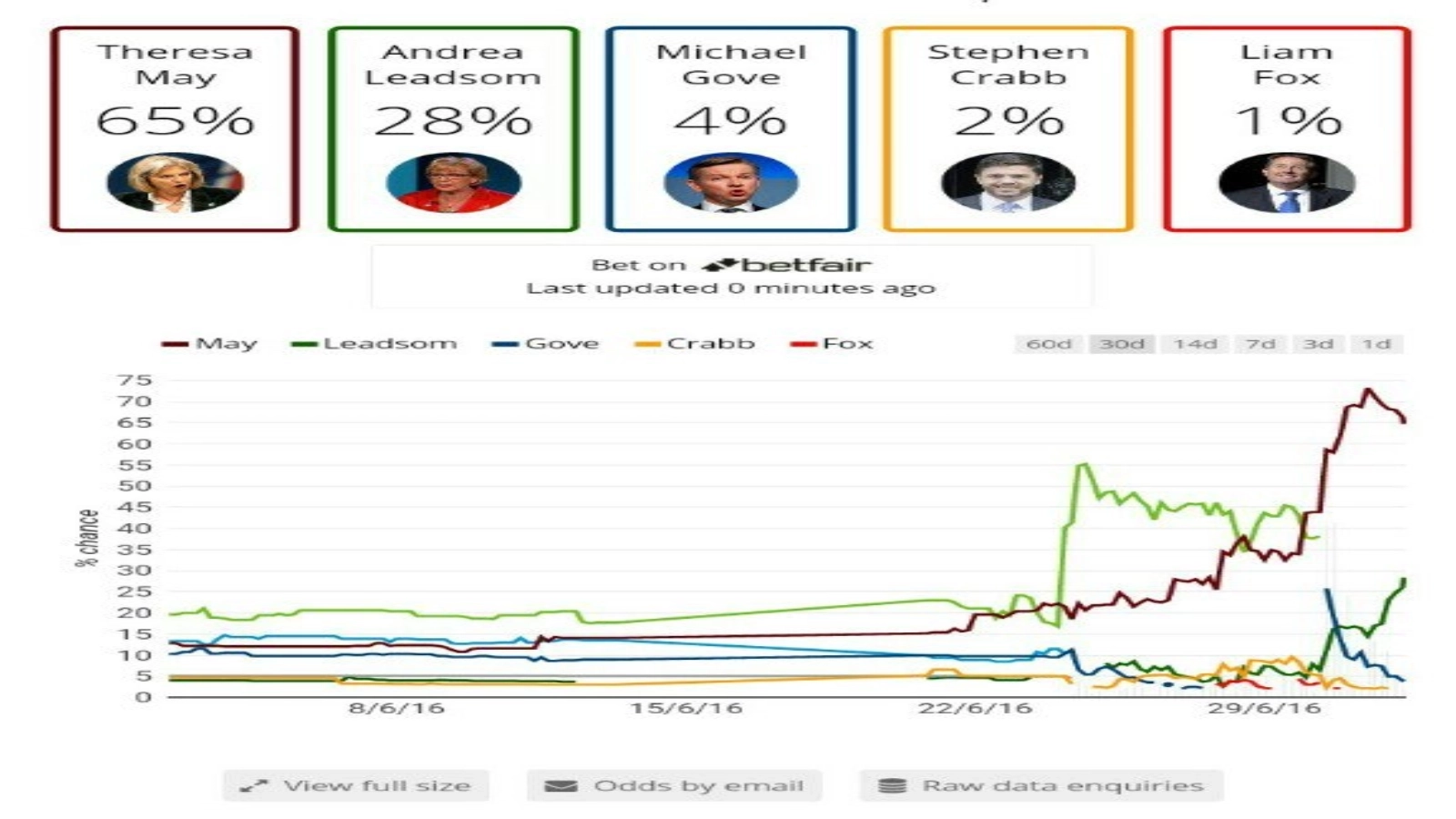Screen dimensions: 1456x819
Task: Click Stephen Crabb's portrait photo
Action: click(x=1008, y=183)
